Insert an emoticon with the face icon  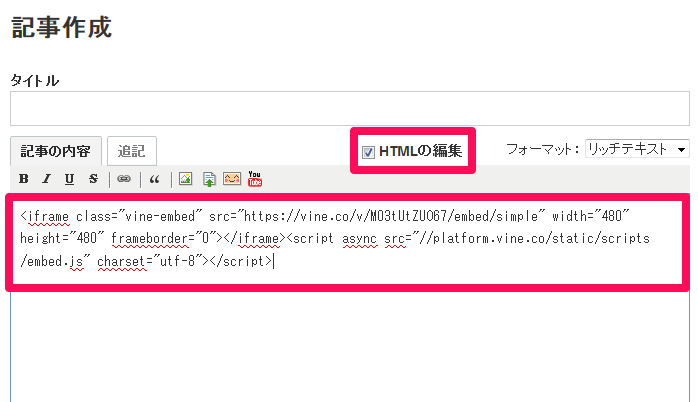(x=232, y=179)
